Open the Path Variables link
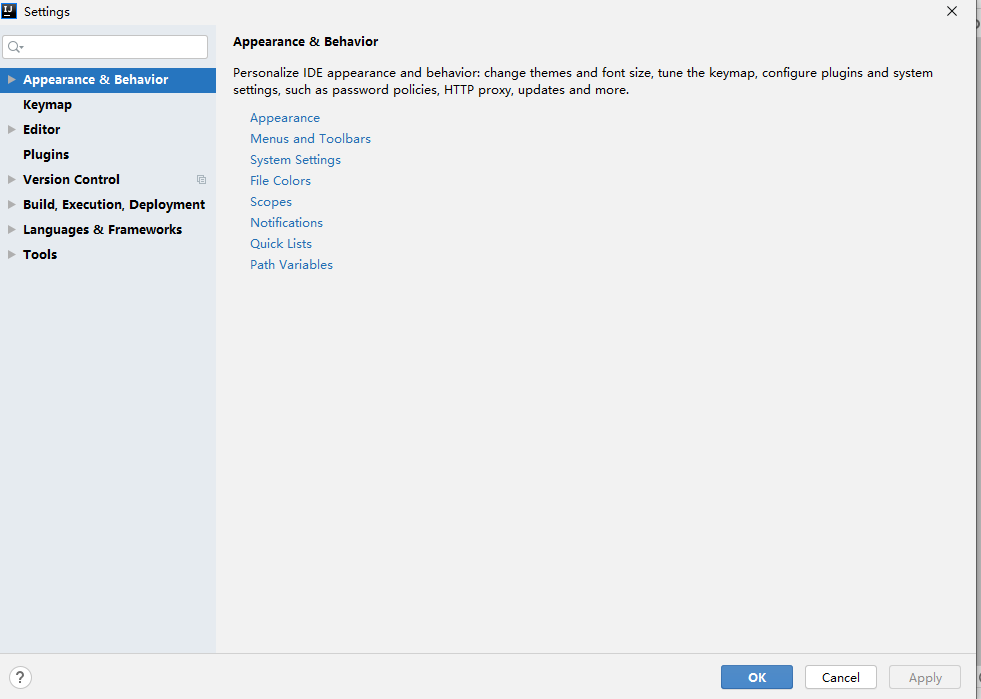 coord(292,265)
